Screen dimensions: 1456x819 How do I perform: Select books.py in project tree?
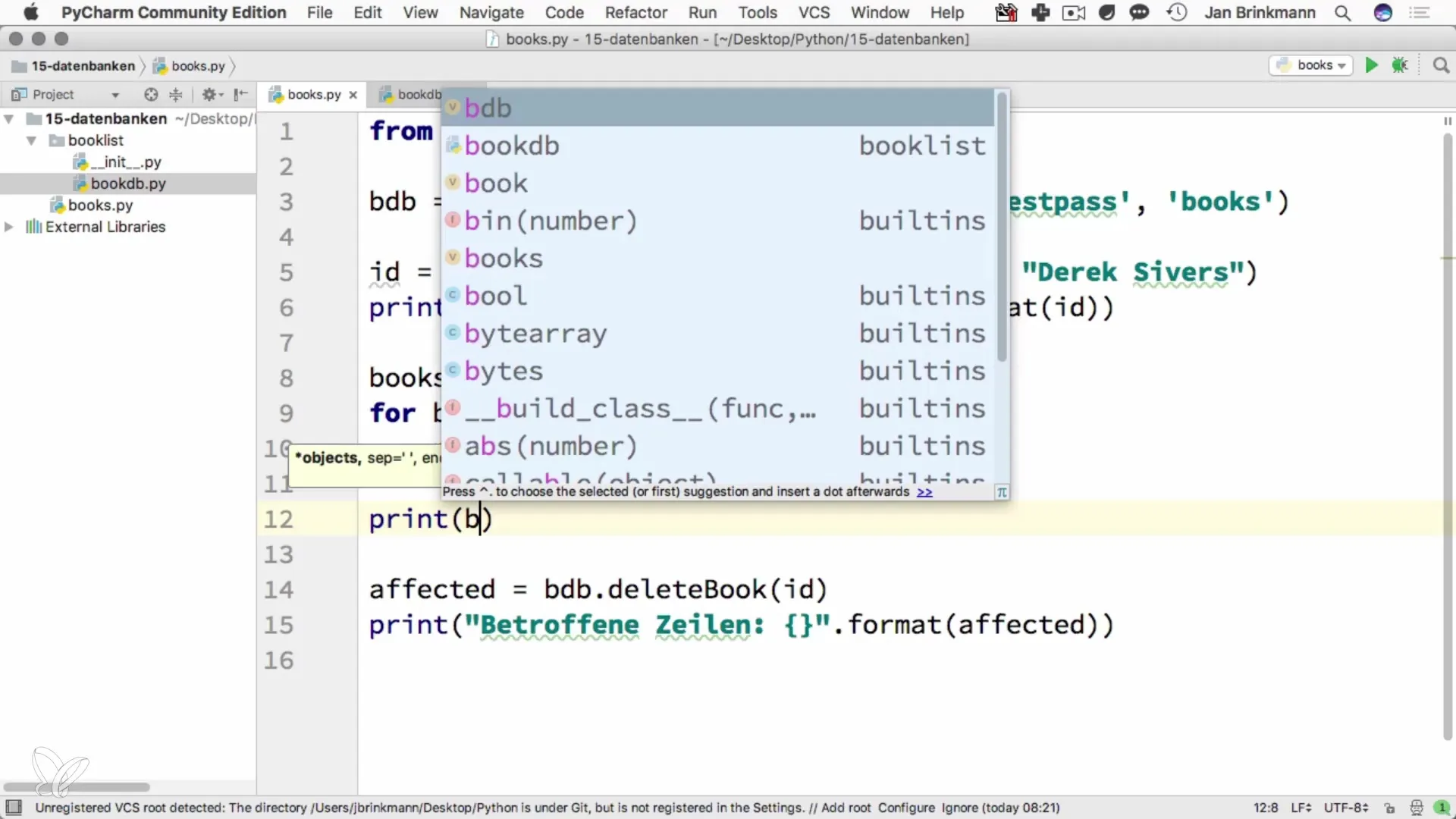click(x=92, y=206)
